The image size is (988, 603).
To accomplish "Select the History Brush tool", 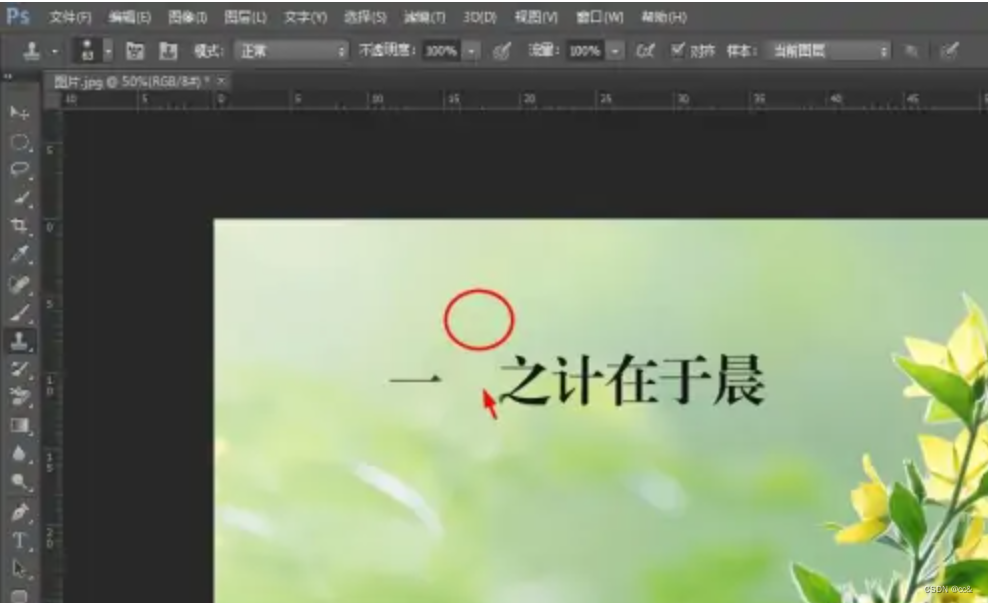I will point(20,369).
